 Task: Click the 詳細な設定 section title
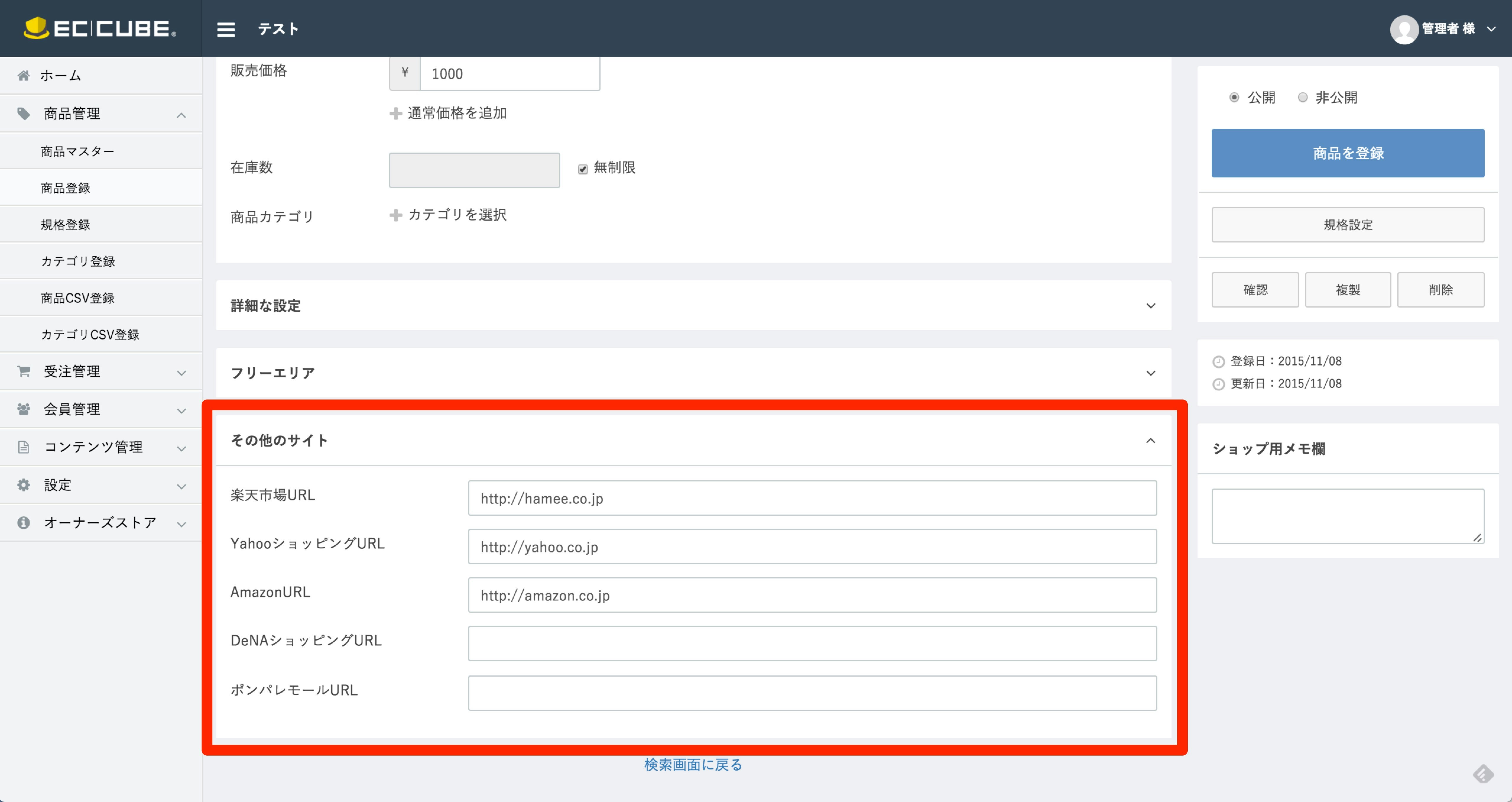265,306
